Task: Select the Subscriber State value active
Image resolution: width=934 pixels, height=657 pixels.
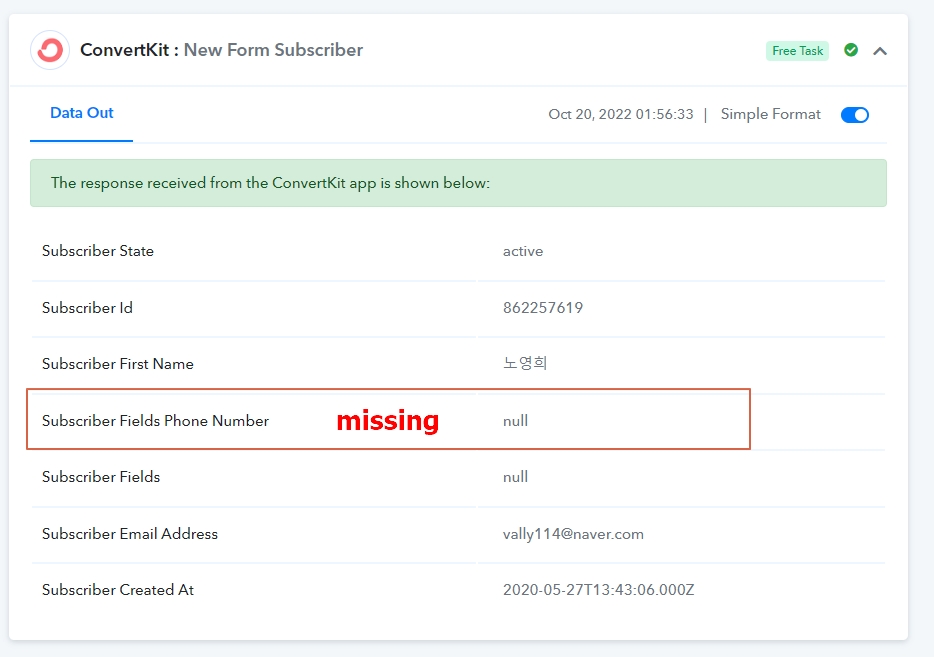Action: coord(523,251)
